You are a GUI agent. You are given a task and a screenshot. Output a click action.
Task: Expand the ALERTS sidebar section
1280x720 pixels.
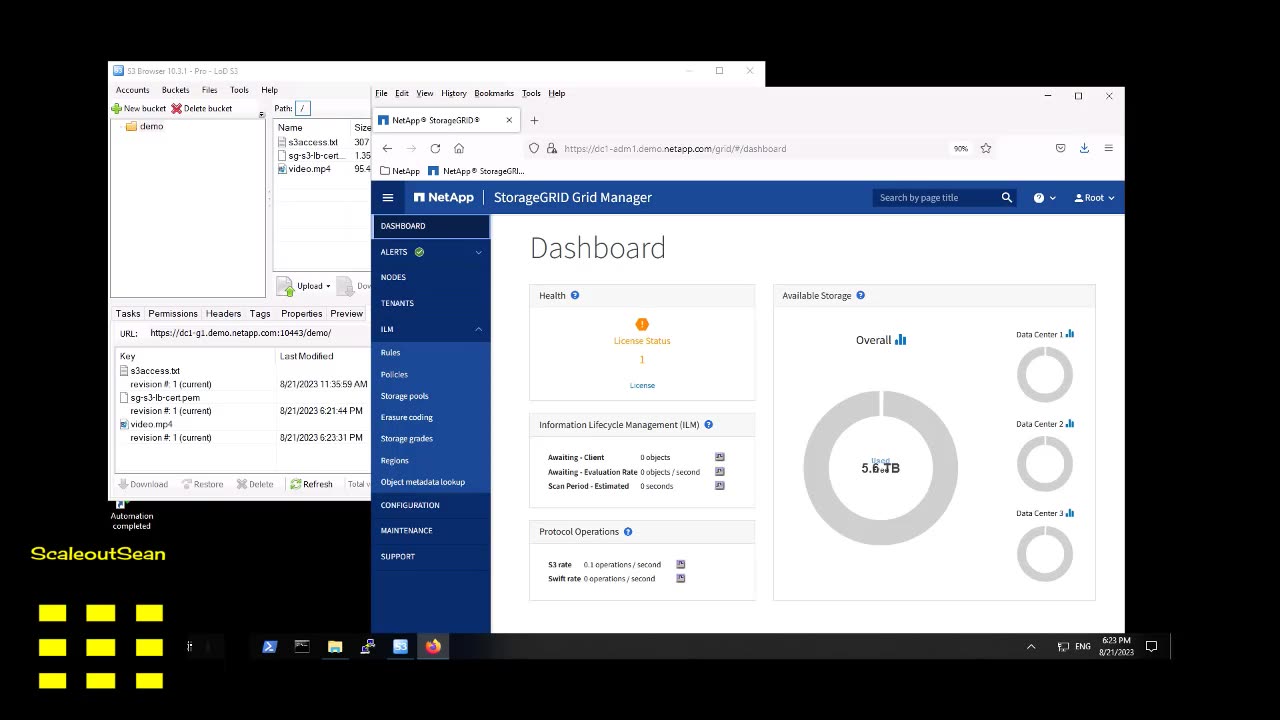(x=431, y=252)
